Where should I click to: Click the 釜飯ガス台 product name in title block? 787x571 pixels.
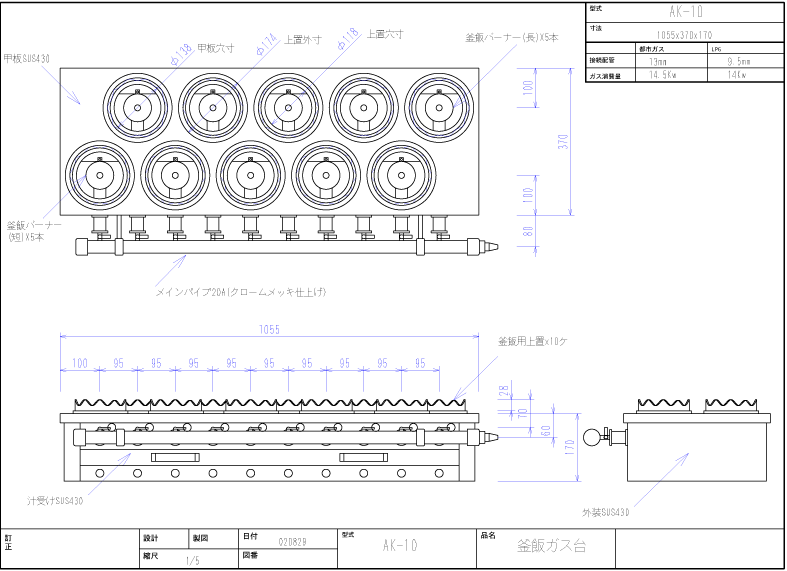click(x=551, y=546)
